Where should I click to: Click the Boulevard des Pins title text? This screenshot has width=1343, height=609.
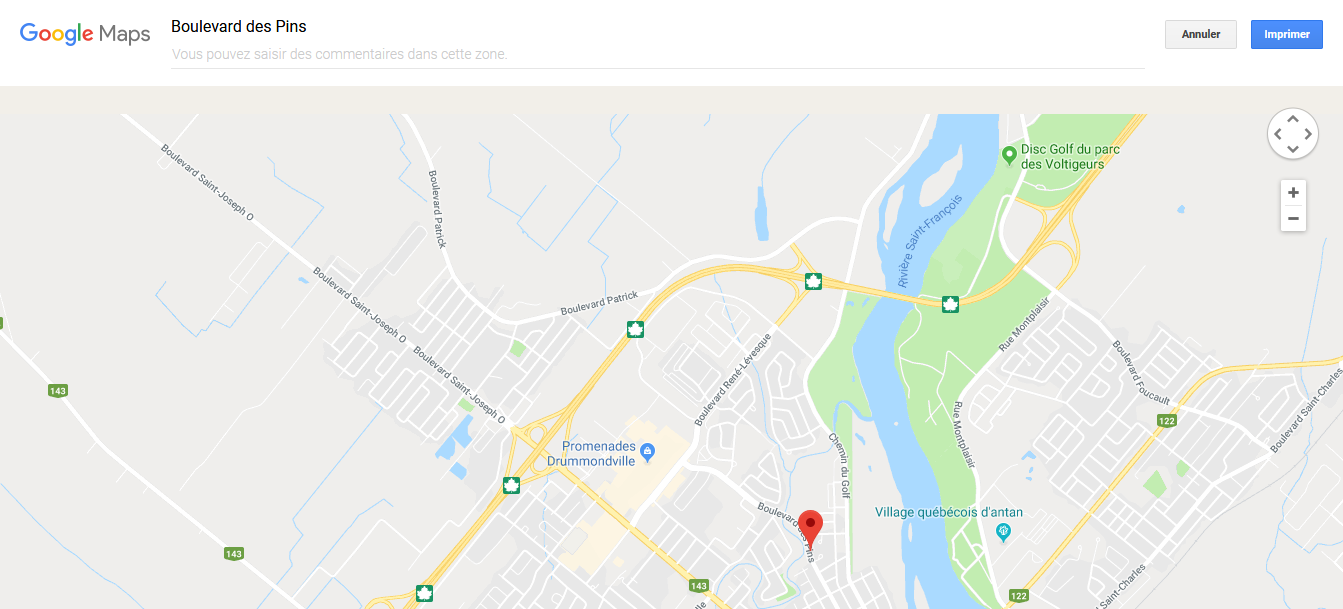[x=239, y=27]
